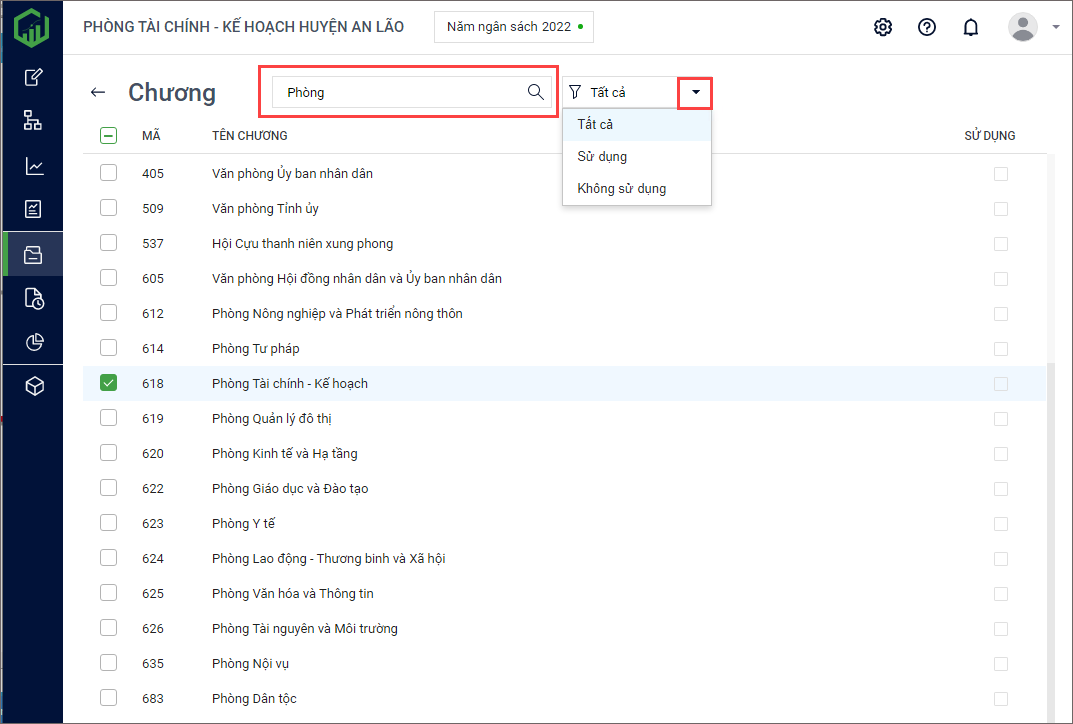Click the back arrow beside Chương
The width and height of the screenshot is (1073, 724).
(98, 92)
